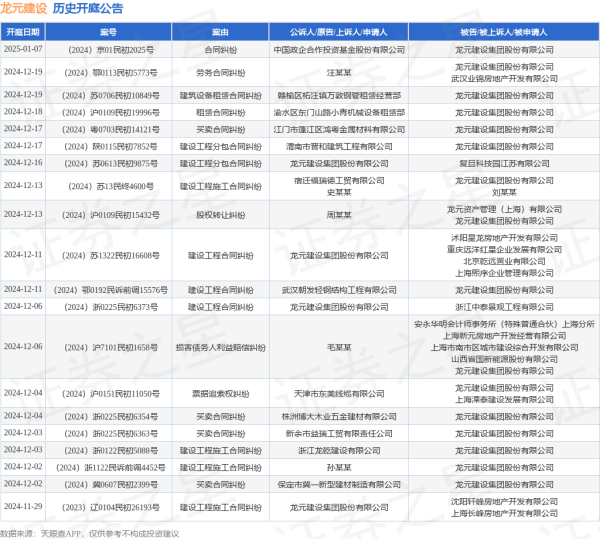Click the 龙元建设 title text
This screenshot has height=539, width=600.
pyautogui.click(x=23, y=8)
